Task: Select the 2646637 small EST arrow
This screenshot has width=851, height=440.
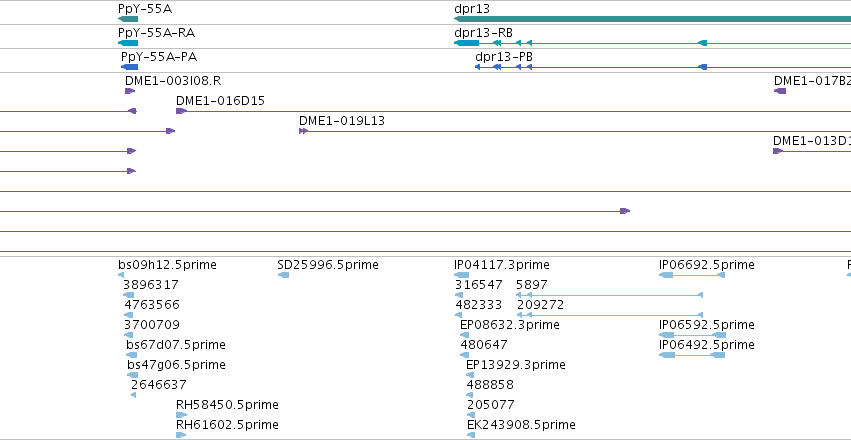Action: 134,395
